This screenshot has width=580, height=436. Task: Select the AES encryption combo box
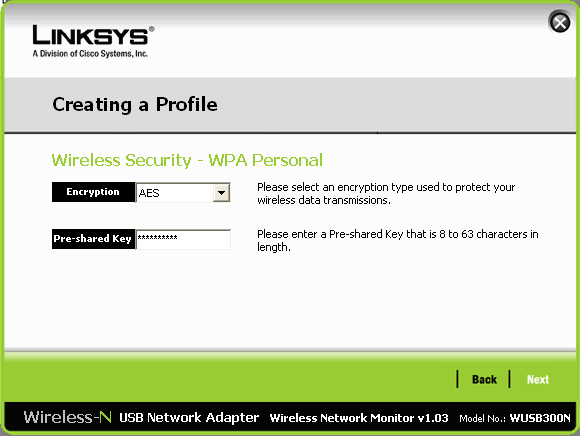pyautogui.click(x=183, y=193)
